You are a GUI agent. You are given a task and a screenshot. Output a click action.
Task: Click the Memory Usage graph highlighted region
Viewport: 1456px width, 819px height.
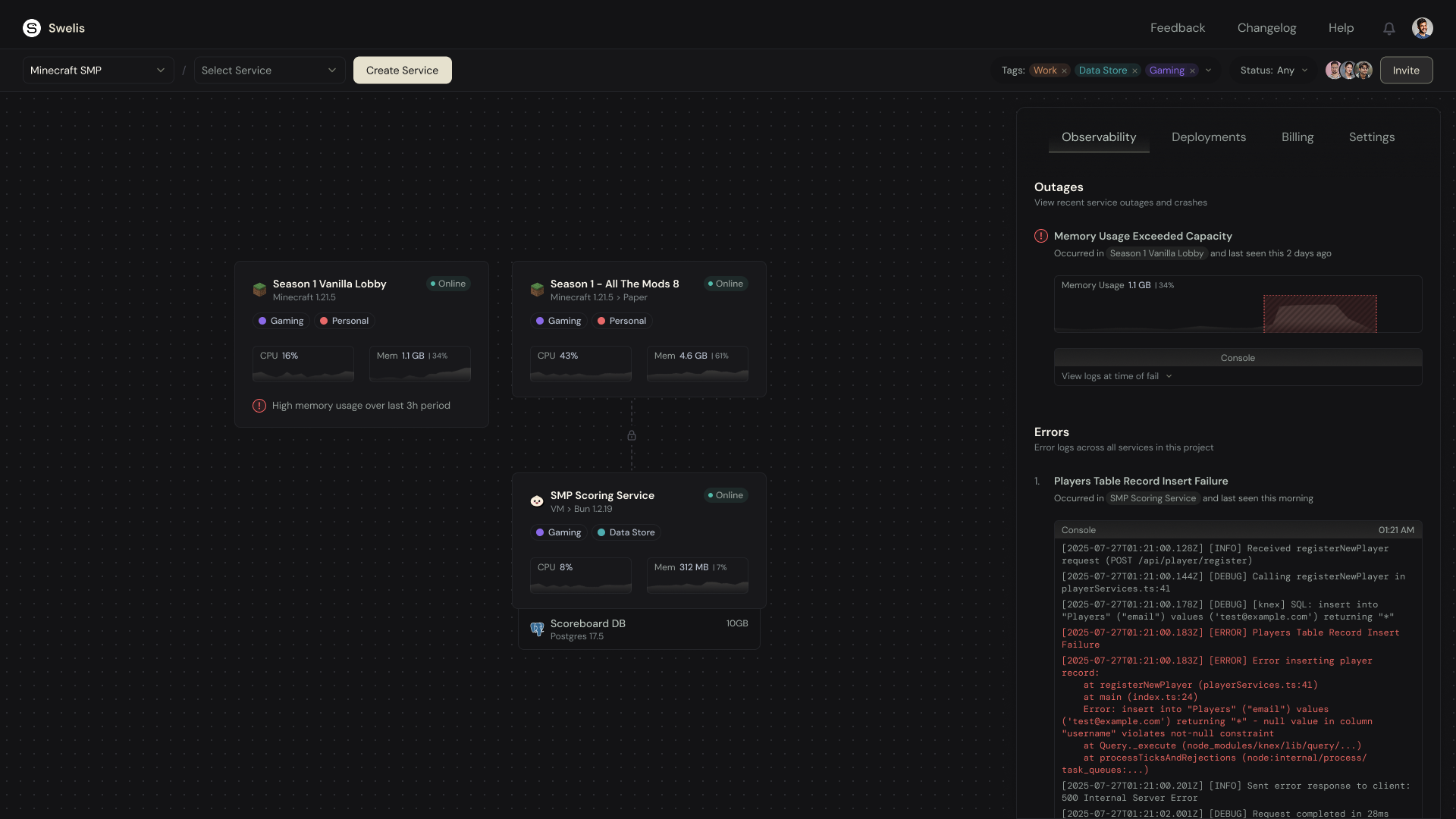pos(1319,314)
